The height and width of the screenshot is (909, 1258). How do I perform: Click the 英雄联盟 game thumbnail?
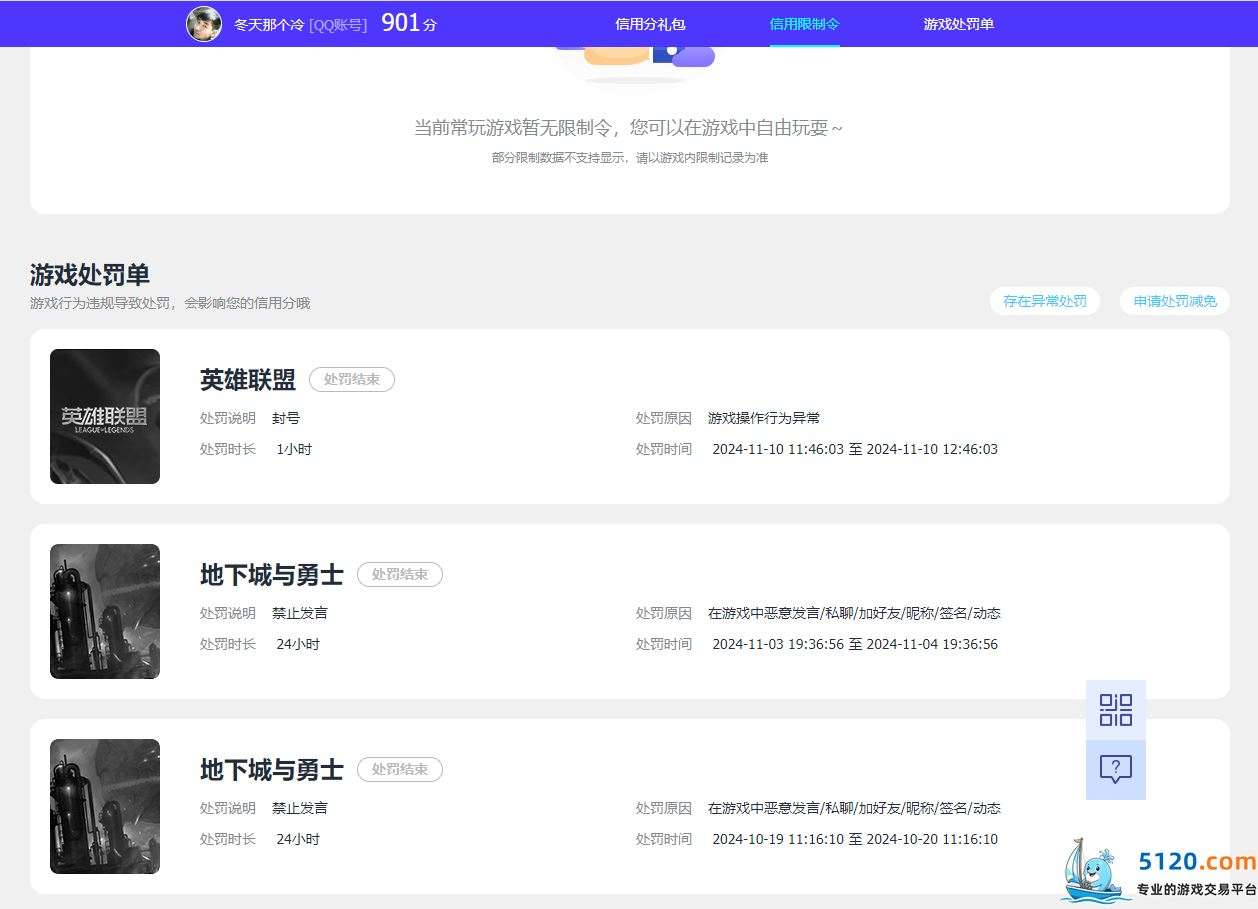[x=105, y=416]
